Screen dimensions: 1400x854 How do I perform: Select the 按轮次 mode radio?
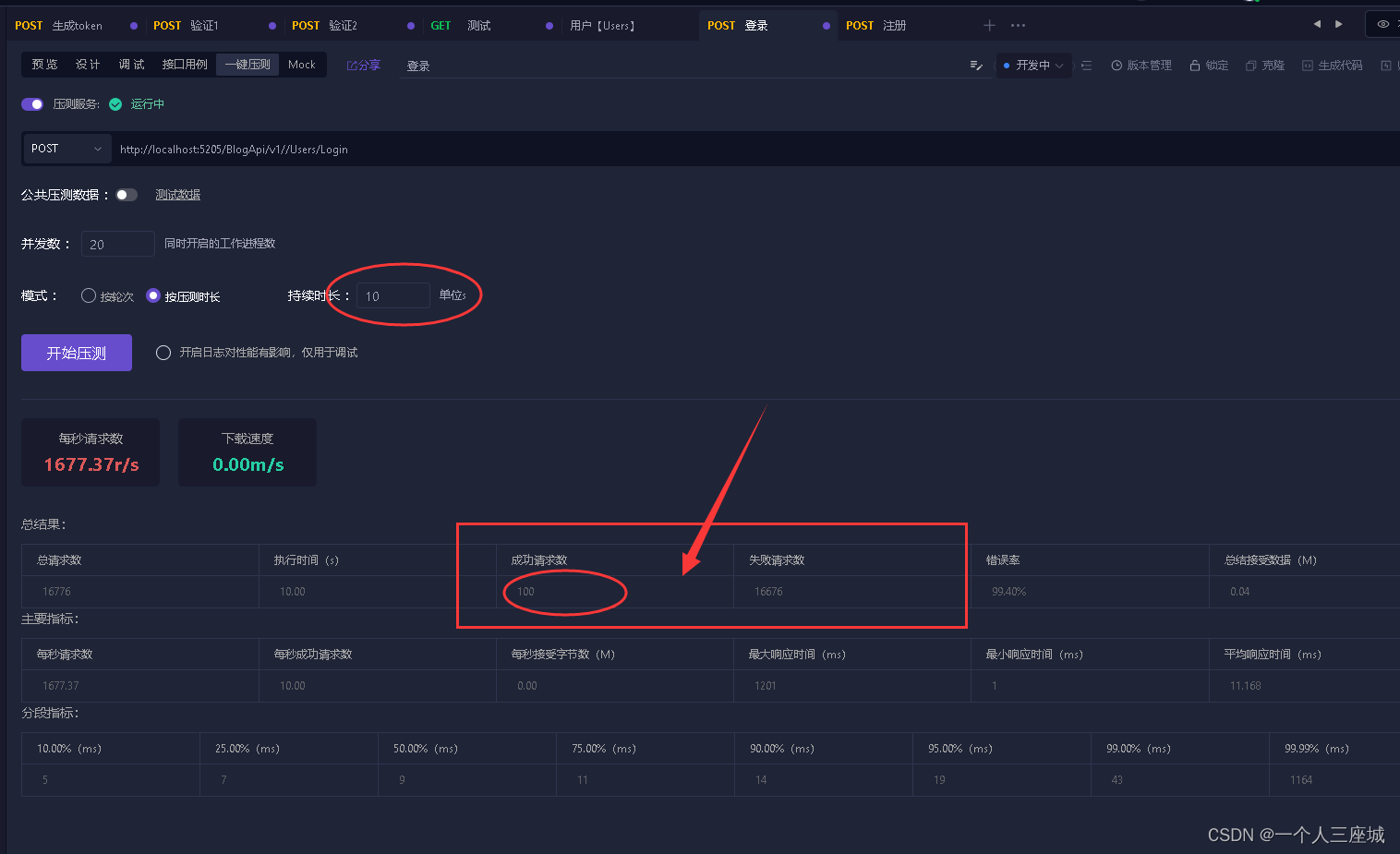tap(89, 295)
